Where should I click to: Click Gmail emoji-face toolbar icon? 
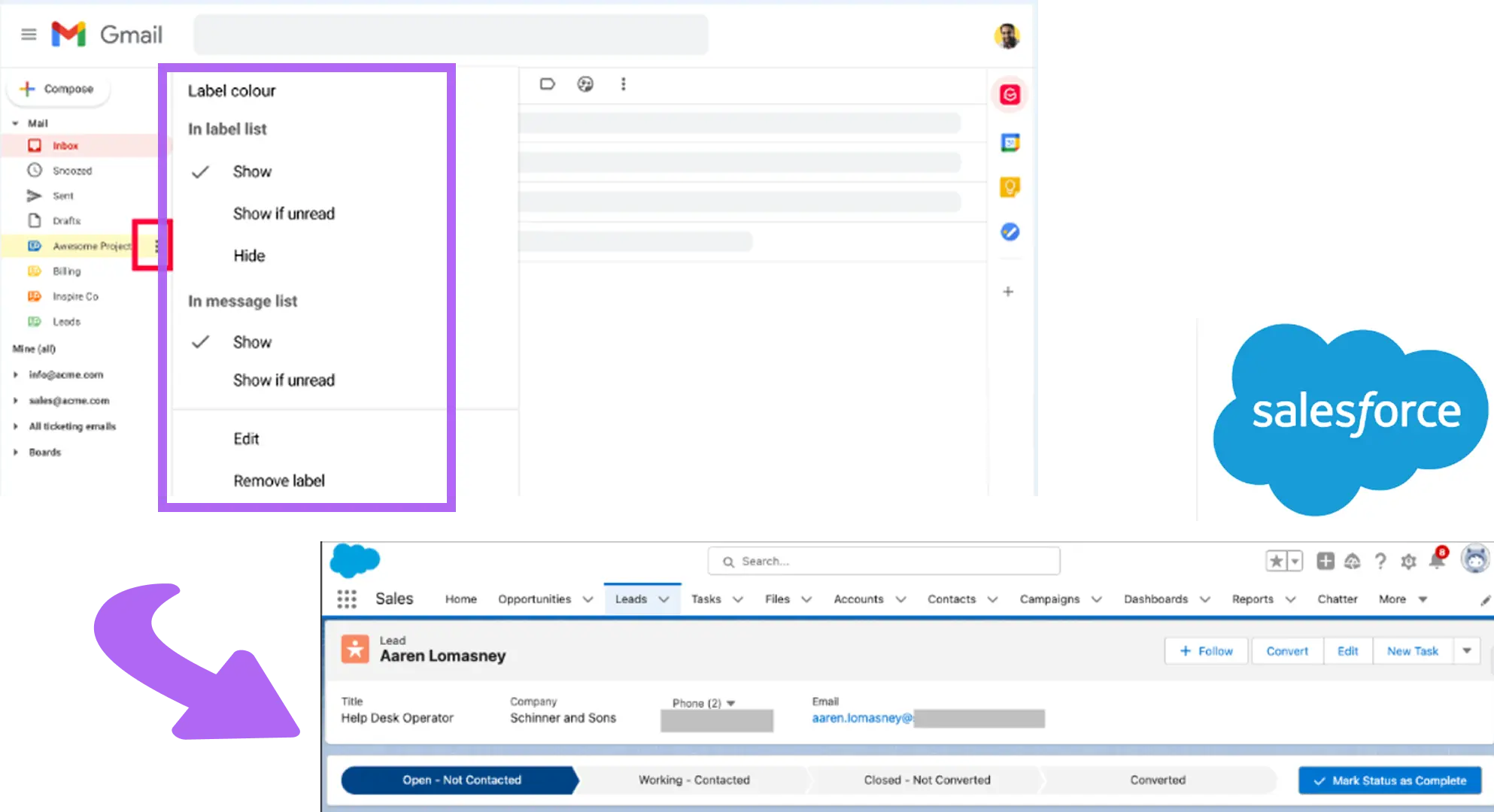(x=585, y=84)
